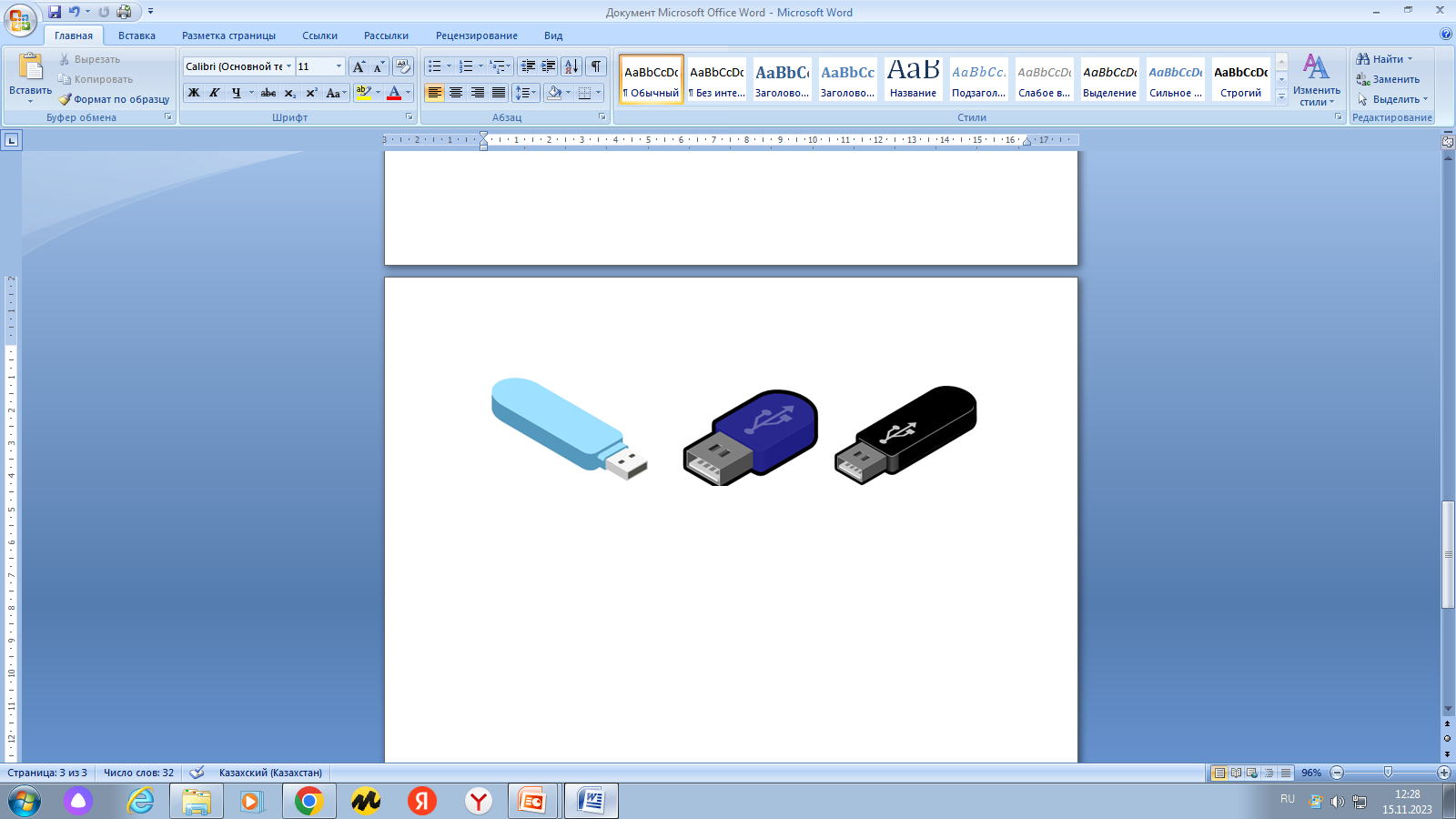Click the volume icon in system tray
Viewport: 1456px width, 819px height.
coord(1337,802)
